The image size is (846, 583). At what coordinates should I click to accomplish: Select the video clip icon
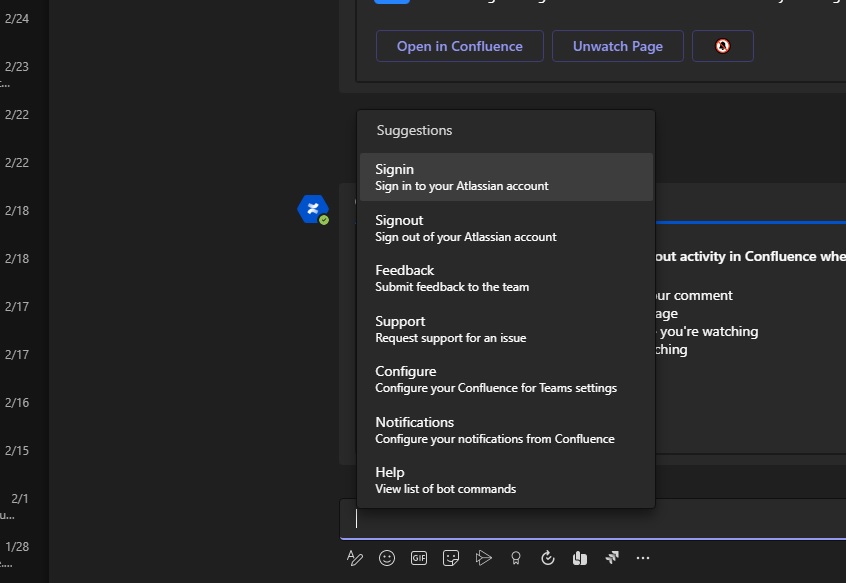pyautogui.click(x=483, y=558)
